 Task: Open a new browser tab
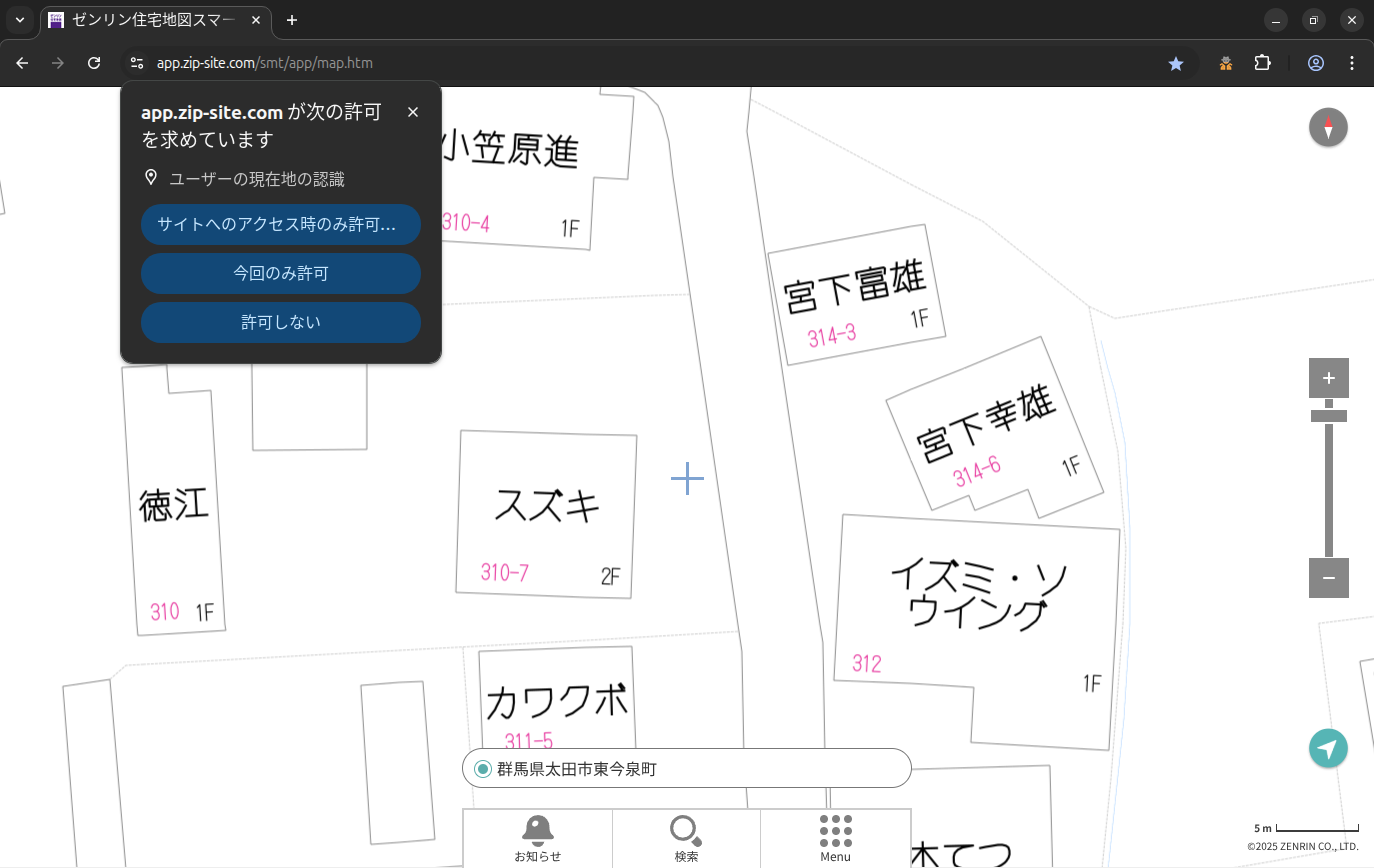pyautogui.click(x=291, y=20)
